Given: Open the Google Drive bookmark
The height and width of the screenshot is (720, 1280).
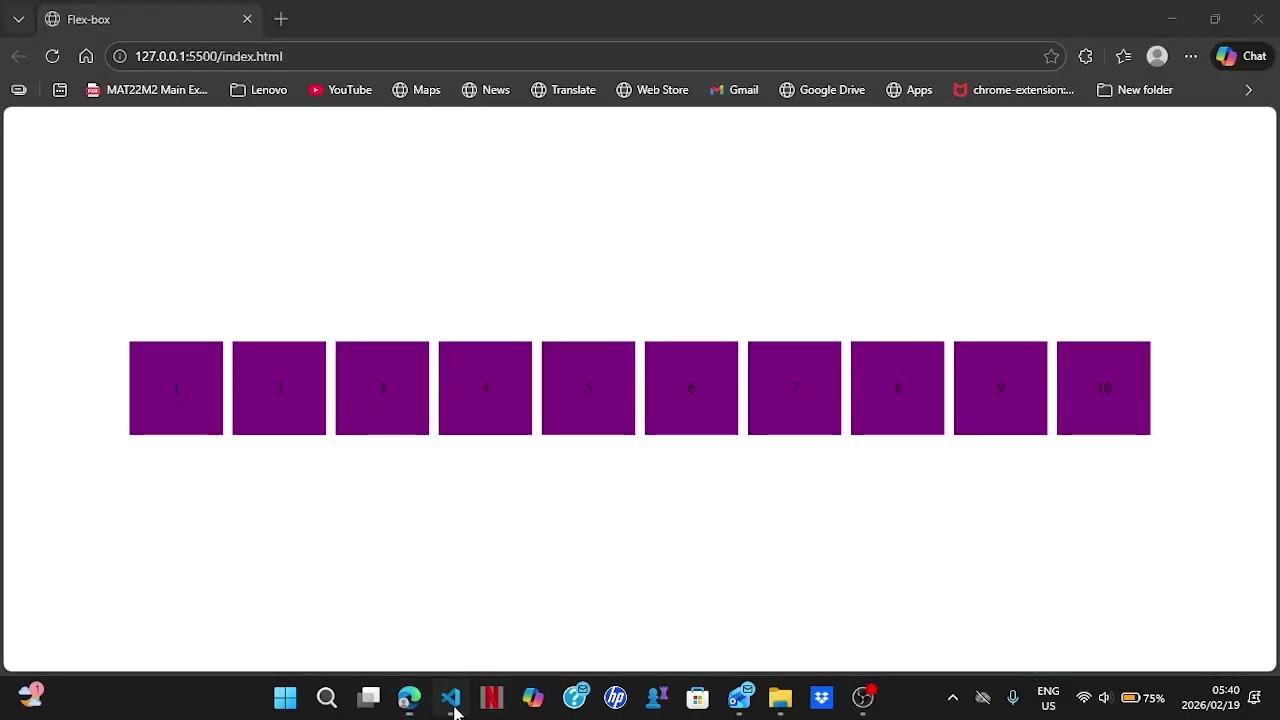Looking at the screenshot, I should tap(822, 90).
